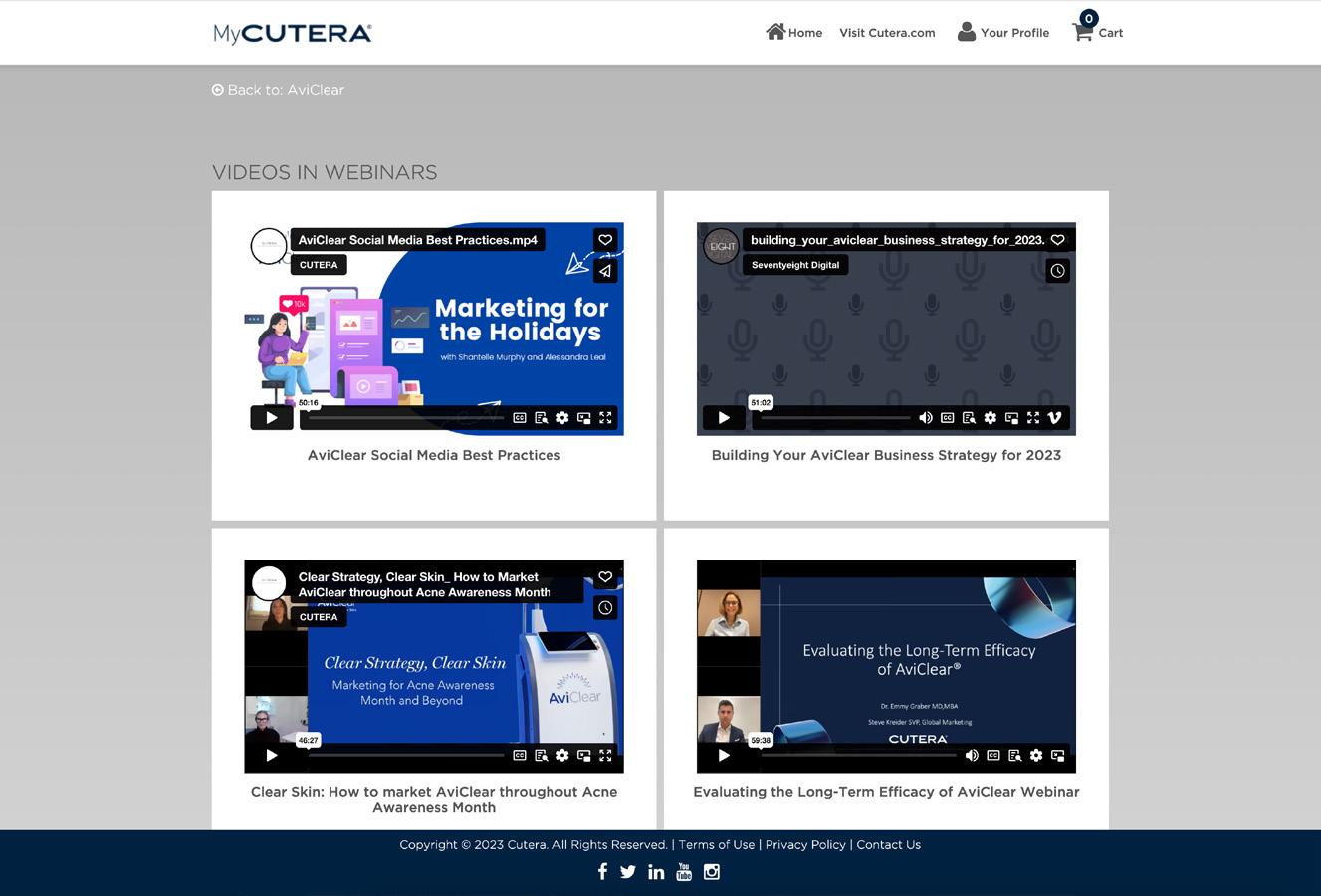
Task: Play the Evaluating Long-Term Efficacy video
Action: (x=724, y=756)
